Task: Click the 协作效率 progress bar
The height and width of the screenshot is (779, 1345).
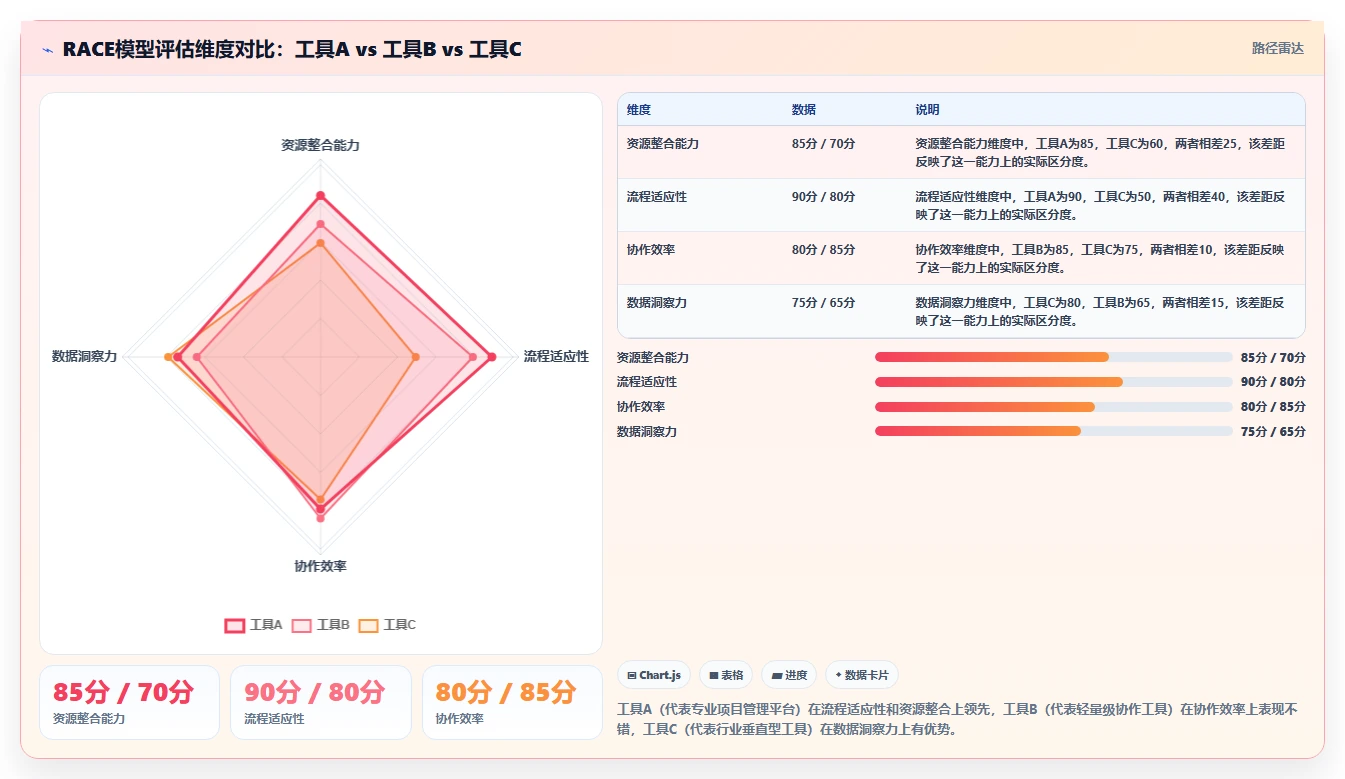Action: pos(1054,407)
